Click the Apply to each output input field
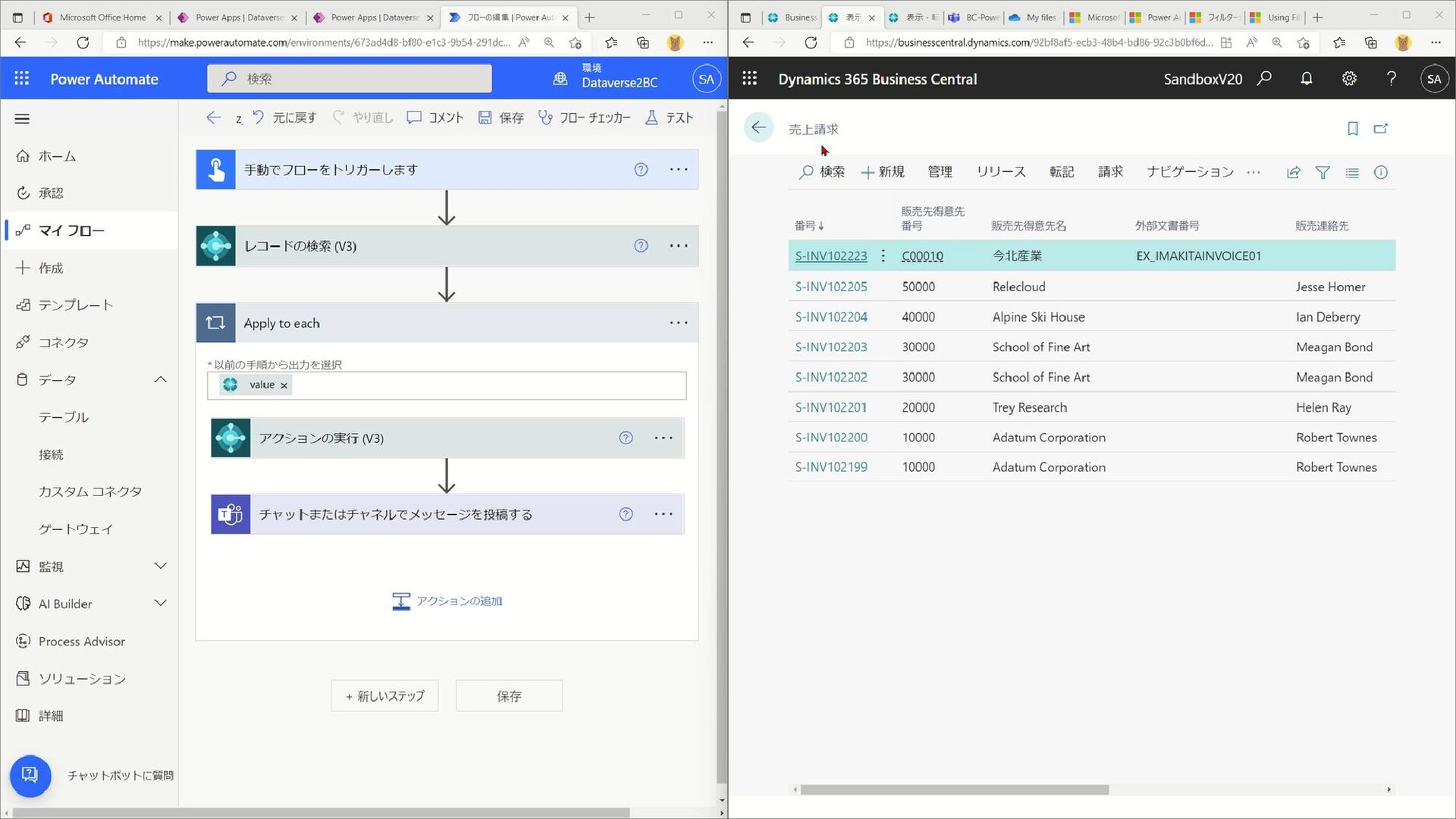Viewport: 1456px width, 819px height. [447, 385]
